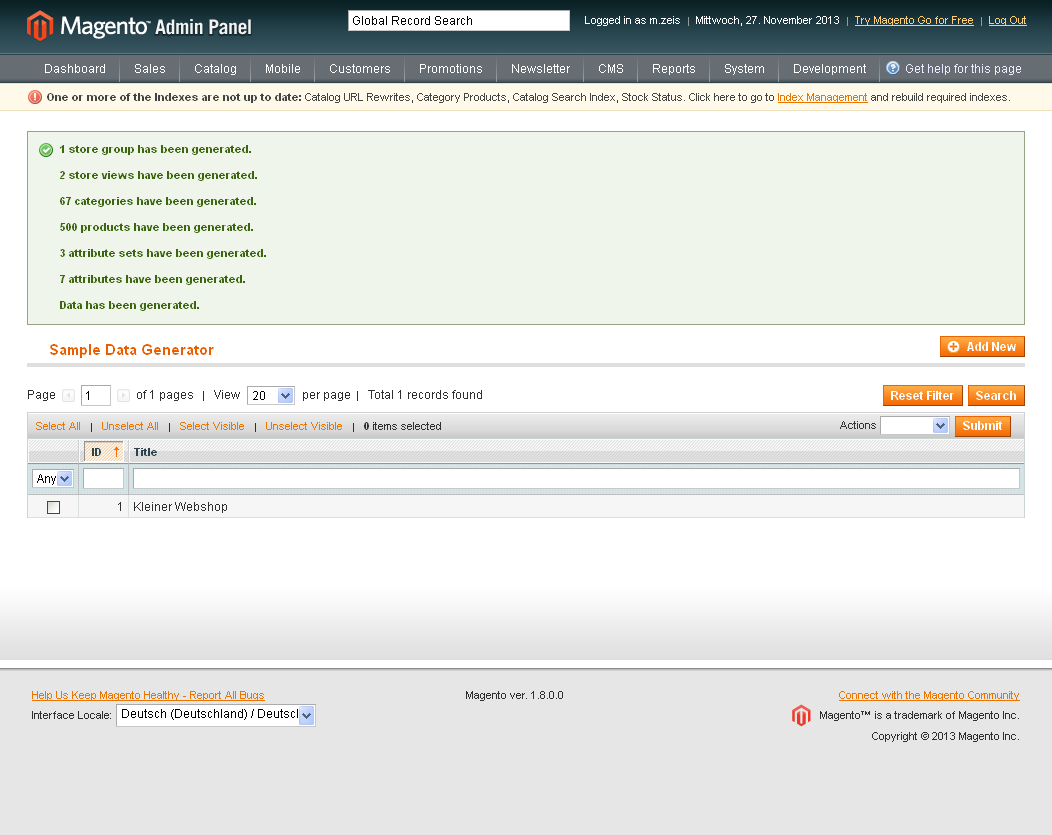
Task: Click Unselect Visible link
Action: point(303,426)
